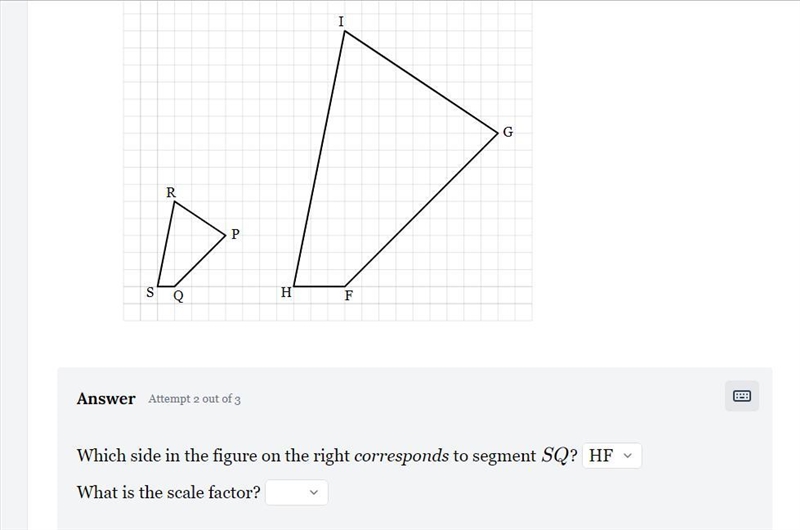Click vertex G on the right figure
Viewport: 800px width, 530px height.
pyautogui.click(x=497, y=134)
